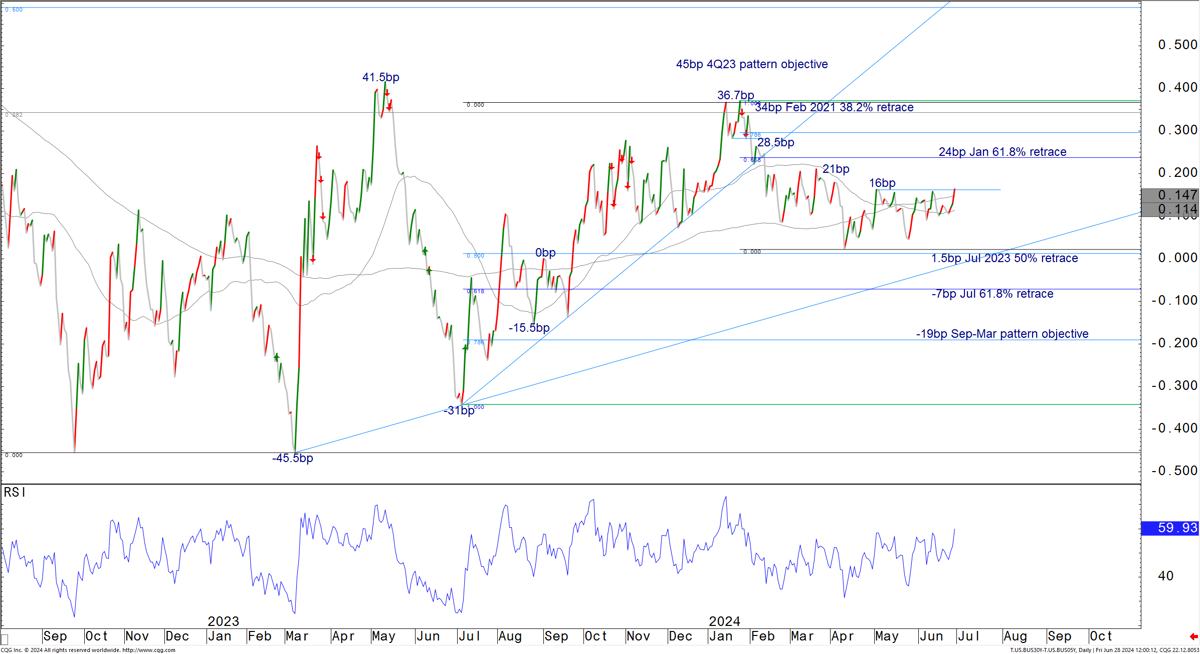Click the -31bp low label
Screen dimensions: 1200x654
(458, 411)
